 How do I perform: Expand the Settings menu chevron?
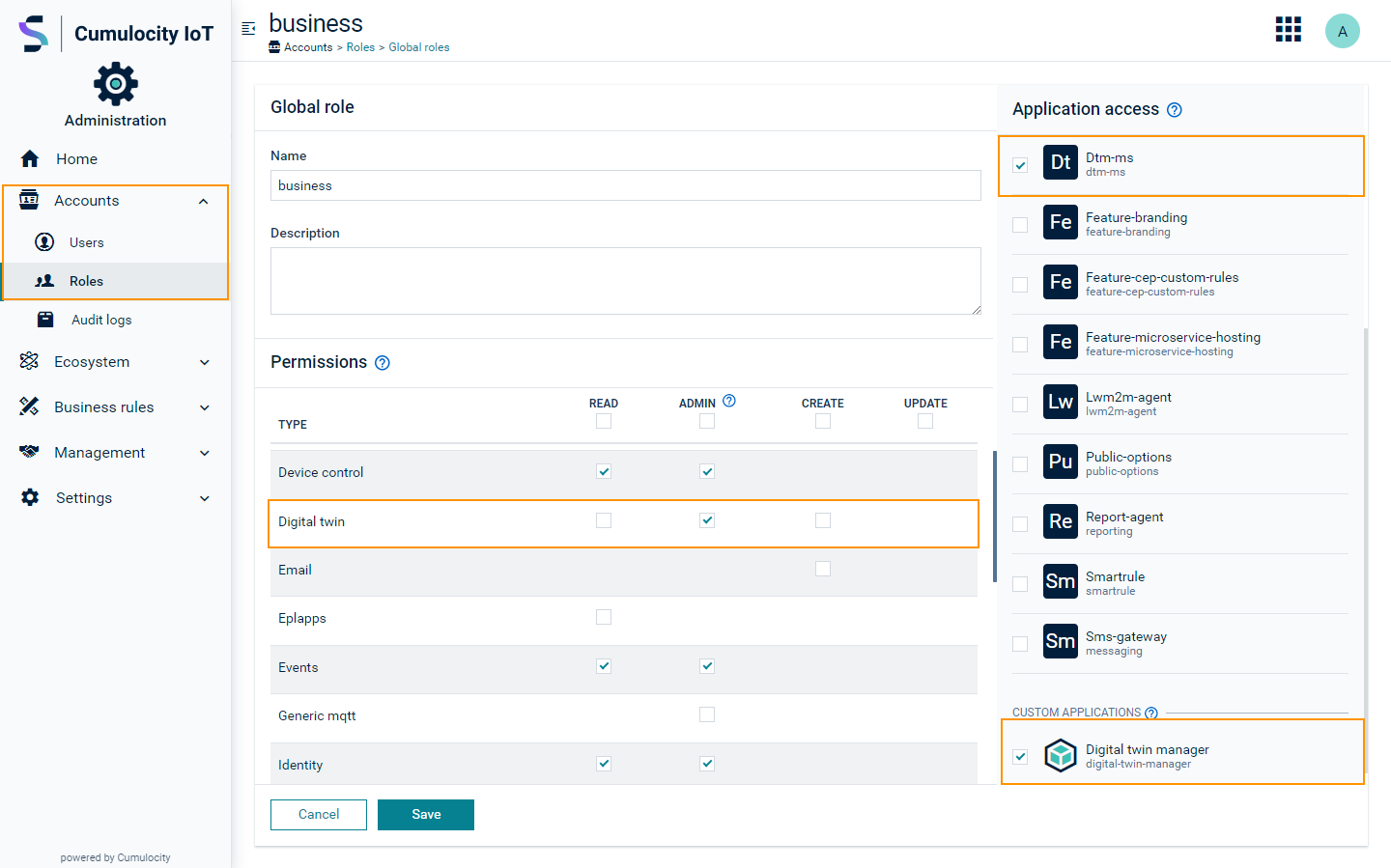pos(204,498)
